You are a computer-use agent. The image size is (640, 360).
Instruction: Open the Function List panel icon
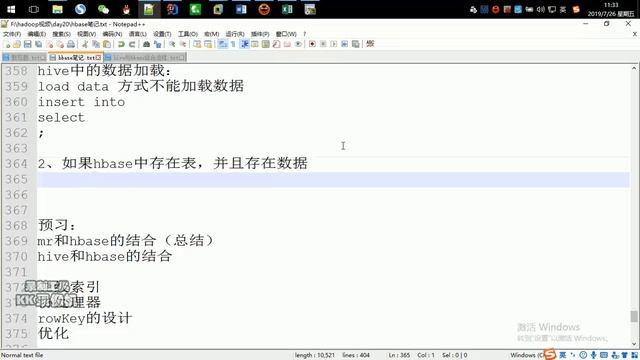tap(276, 44)
